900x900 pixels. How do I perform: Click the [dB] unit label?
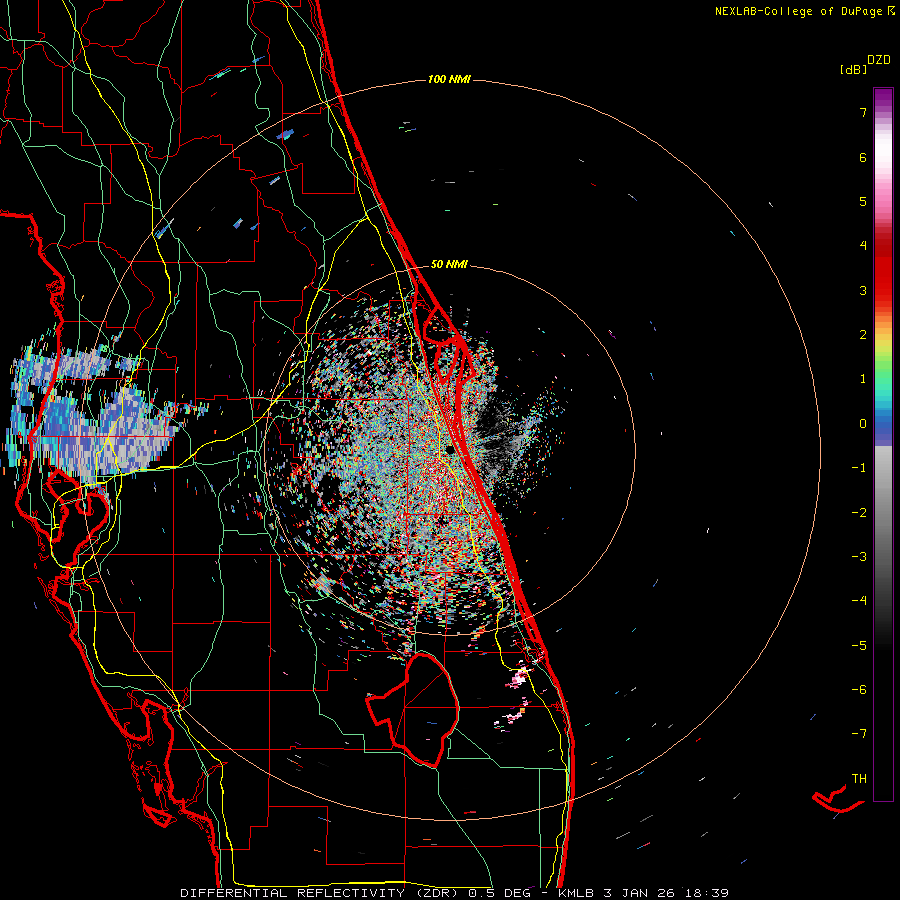tap(854, 69)
